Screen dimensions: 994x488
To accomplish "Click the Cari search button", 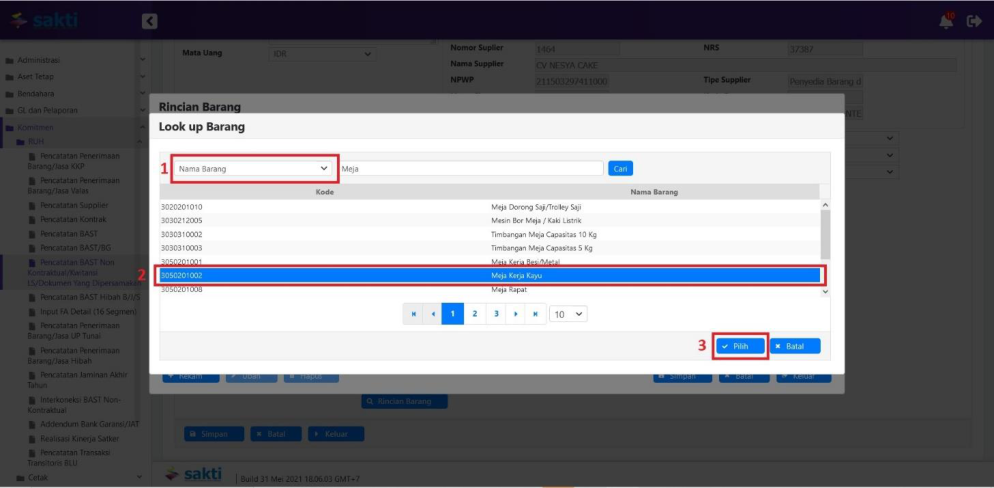I will [620, 169].
